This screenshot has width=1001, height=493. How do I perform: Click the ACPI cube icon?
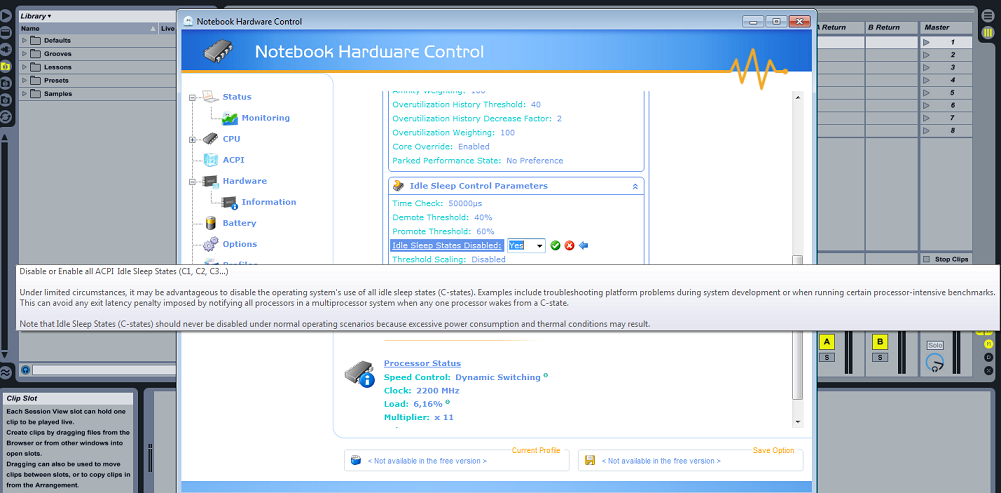tap(210, 160)
